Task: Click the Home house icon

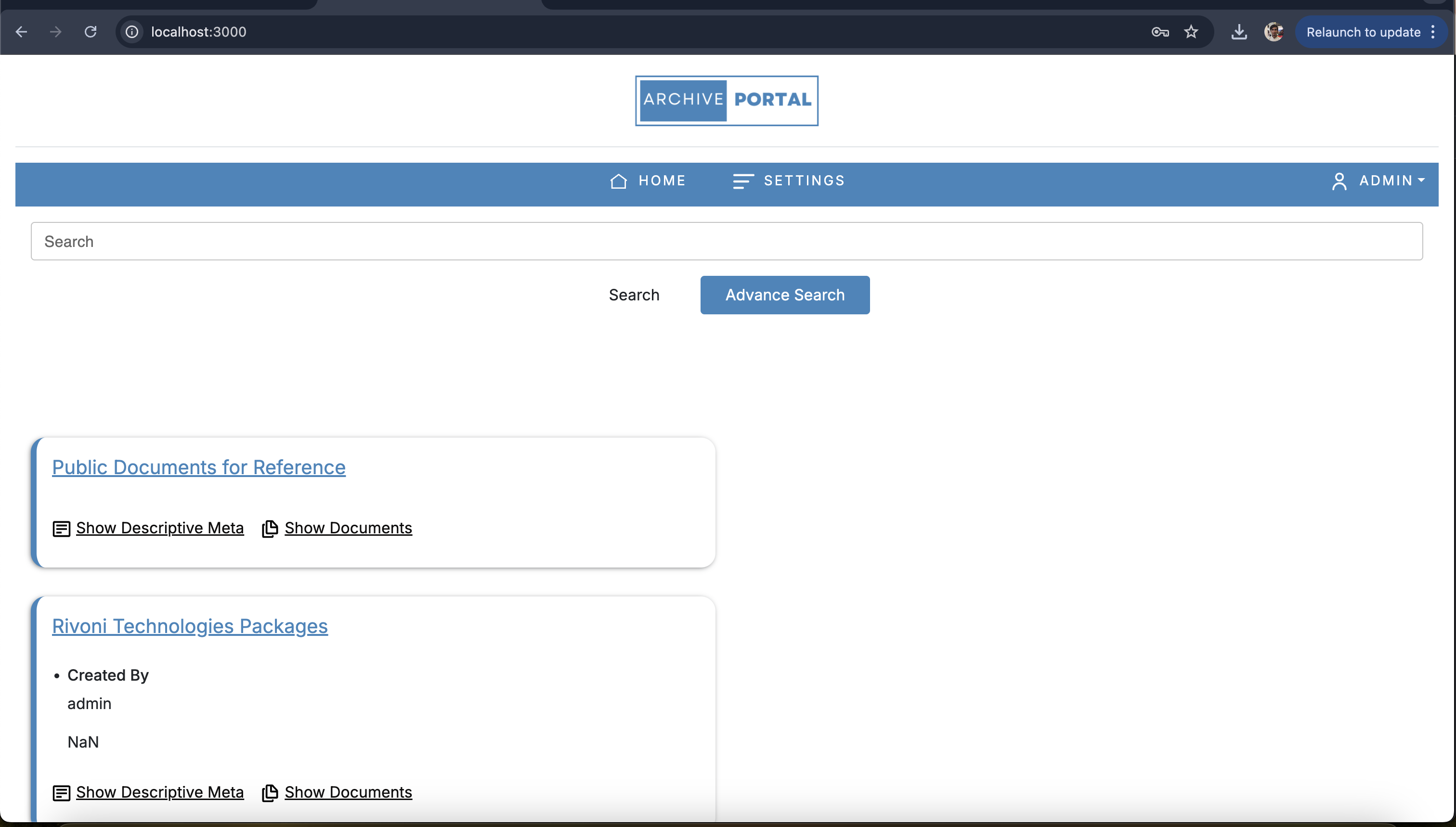Action: pos(618,181)
